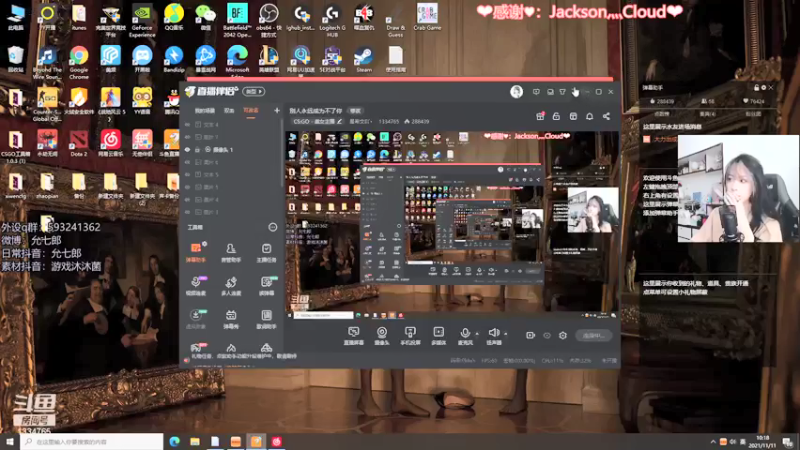The image size is (800, 450).
Task: Open the 视频连麦 tool
Action: point(195,286)
